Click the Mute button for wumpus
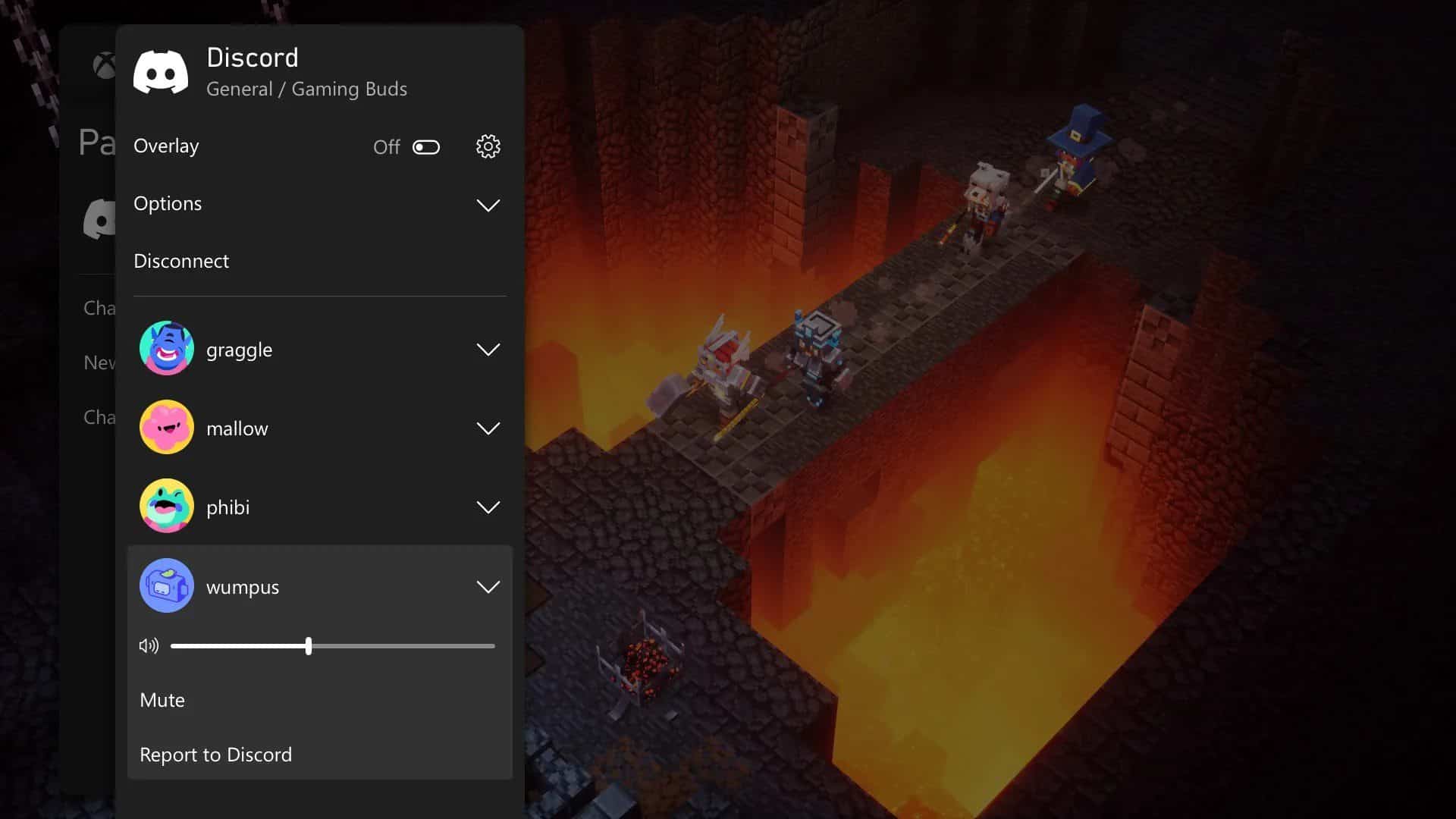 coord(162,699)
